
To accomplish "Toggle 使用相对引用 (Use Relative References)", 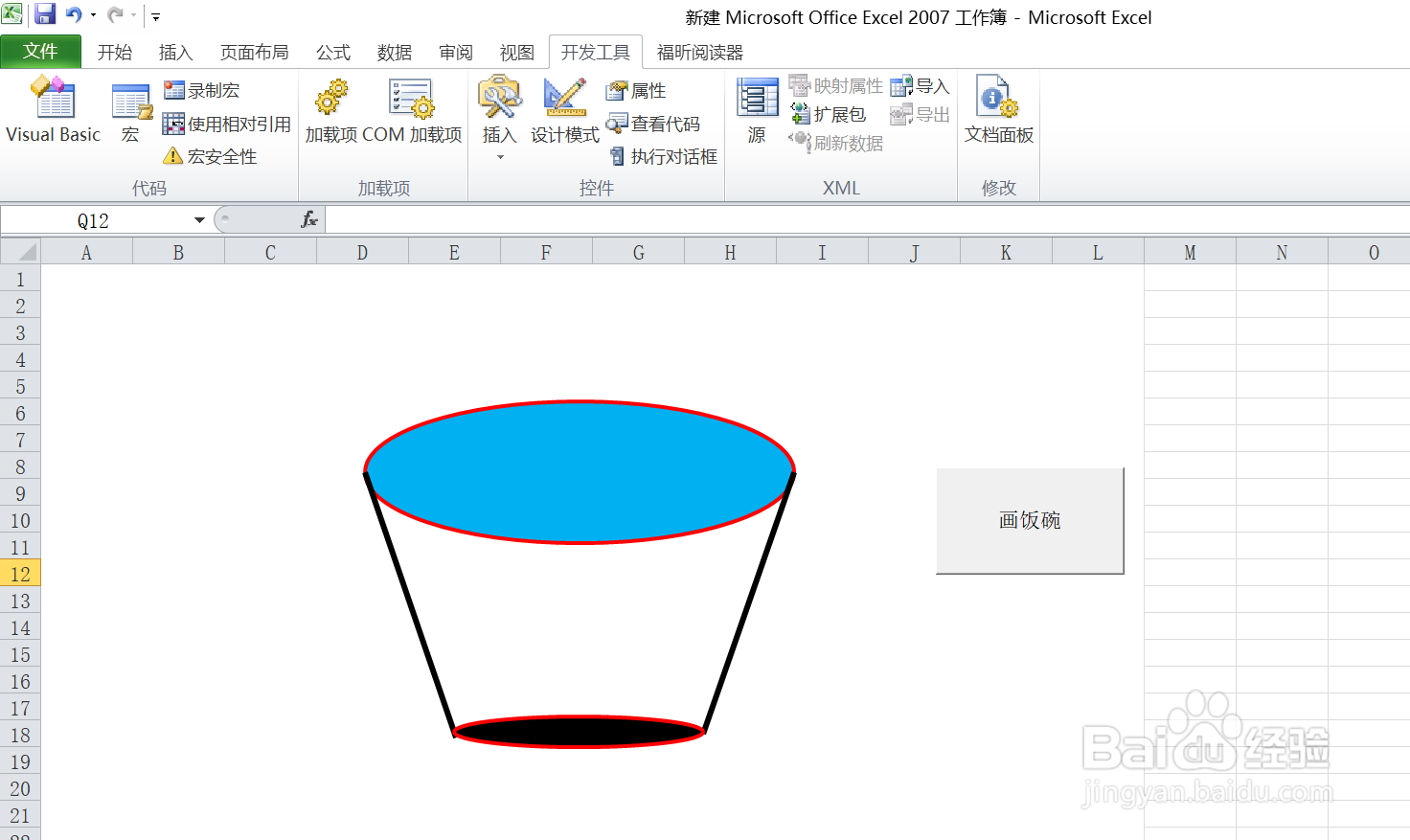I will tap(227, 123).
